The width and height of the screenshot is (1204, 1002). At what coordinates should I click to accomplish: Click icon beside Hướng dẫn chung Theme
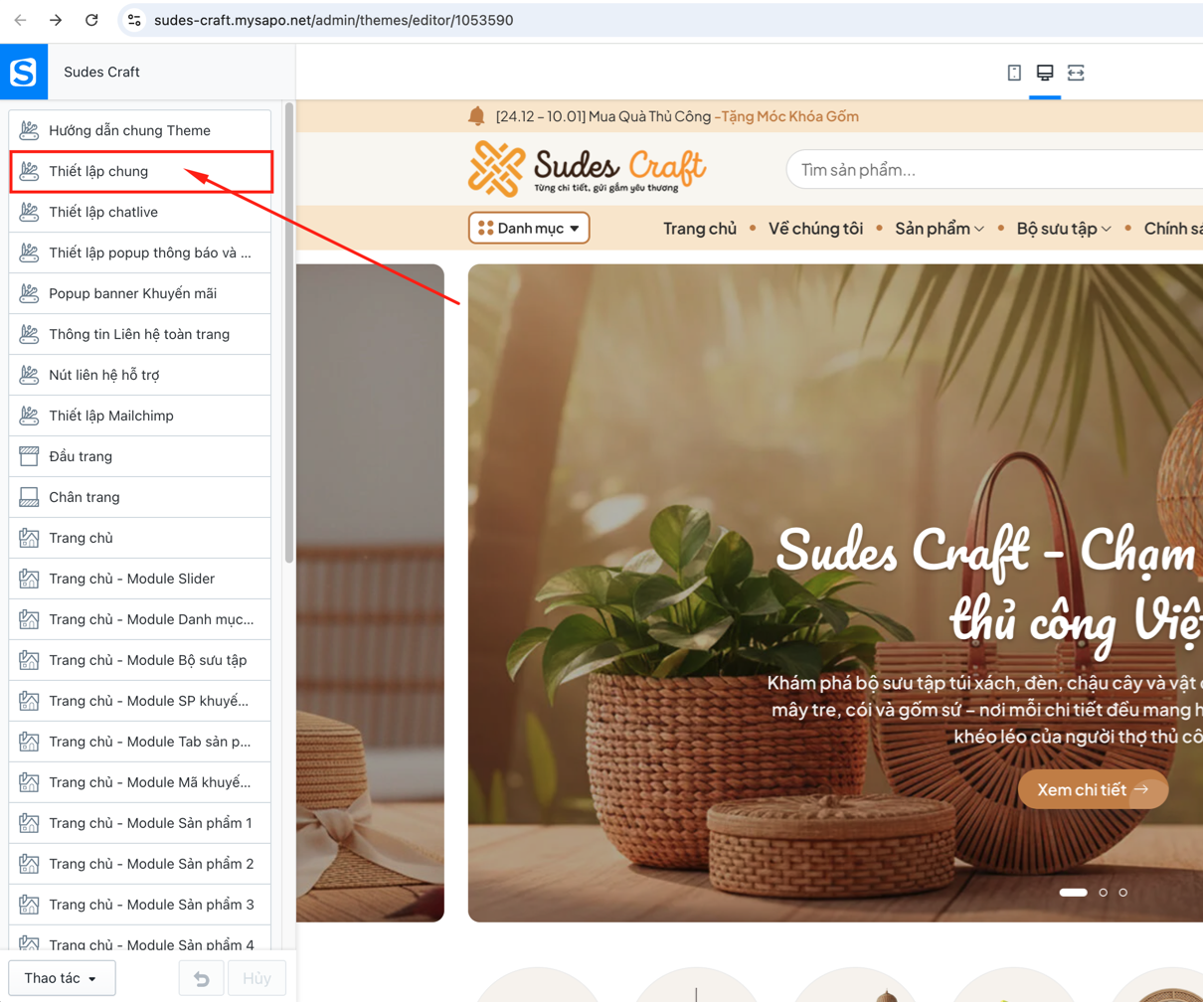point(29,130)
